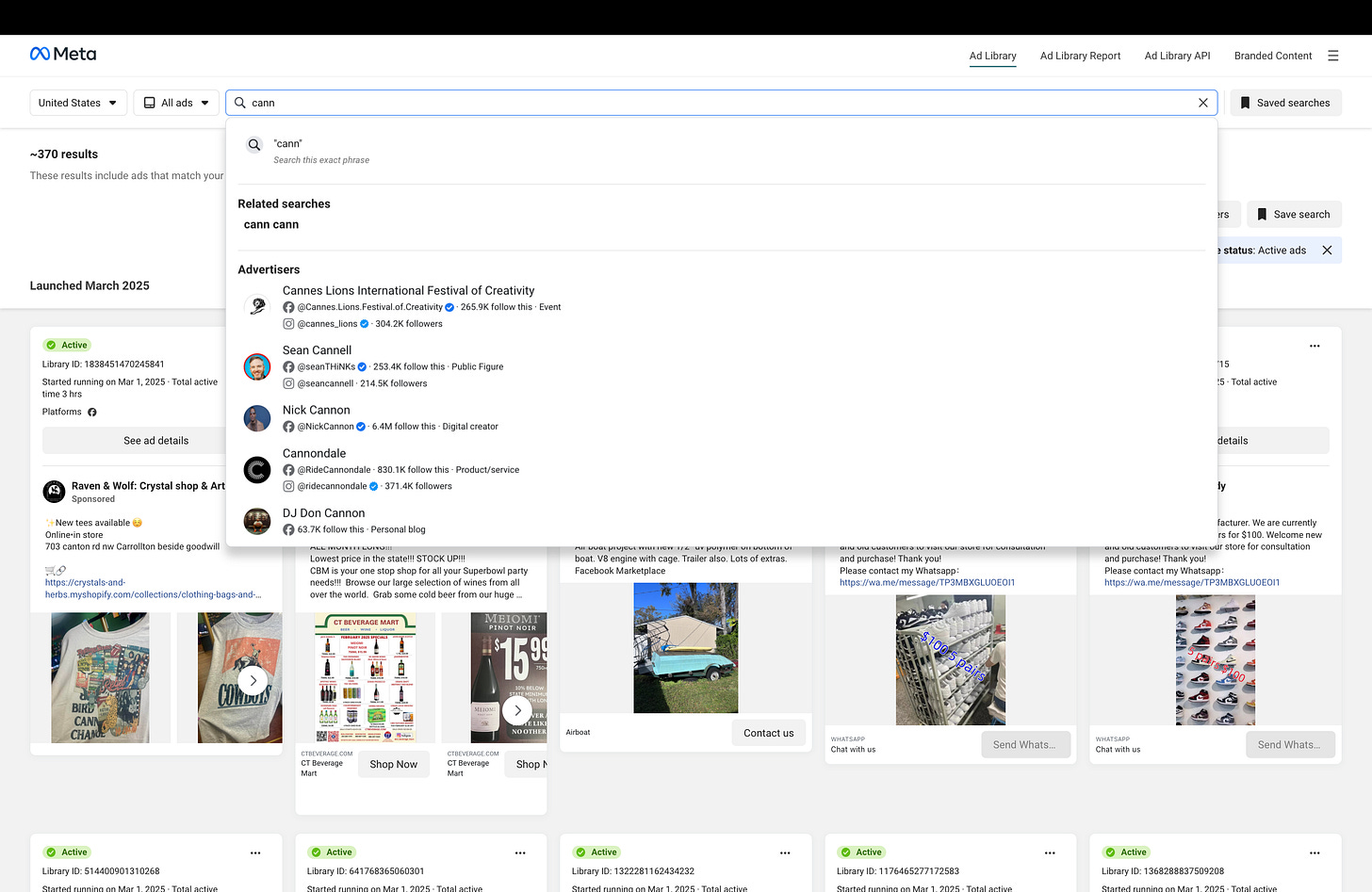Open options menu for ad 1176465277172583
1372x892 pixels.
1050,852
